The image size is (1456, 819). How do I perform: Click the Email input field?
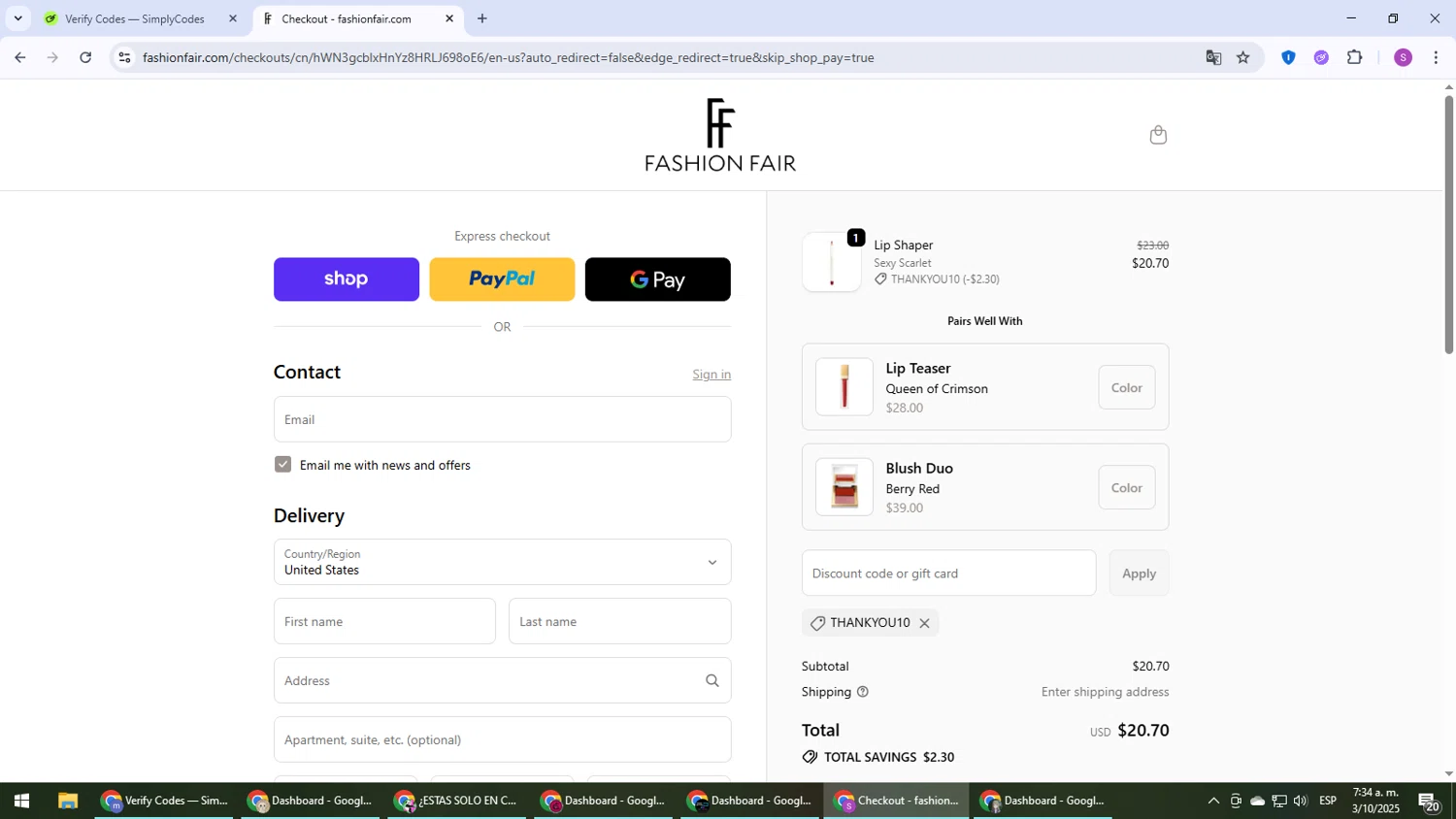point(502,419)
